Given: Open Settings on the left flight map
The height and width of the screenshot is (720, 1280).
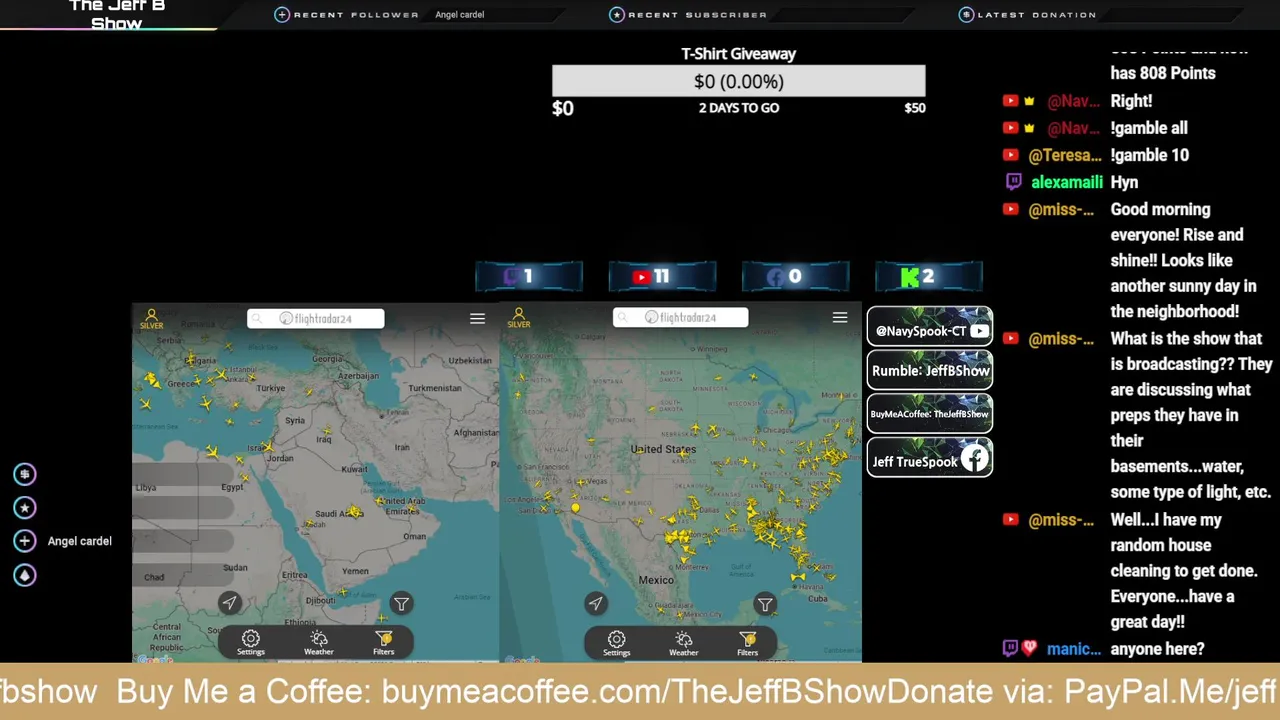Looking at the screenshot, I should [x=251, y=642].
